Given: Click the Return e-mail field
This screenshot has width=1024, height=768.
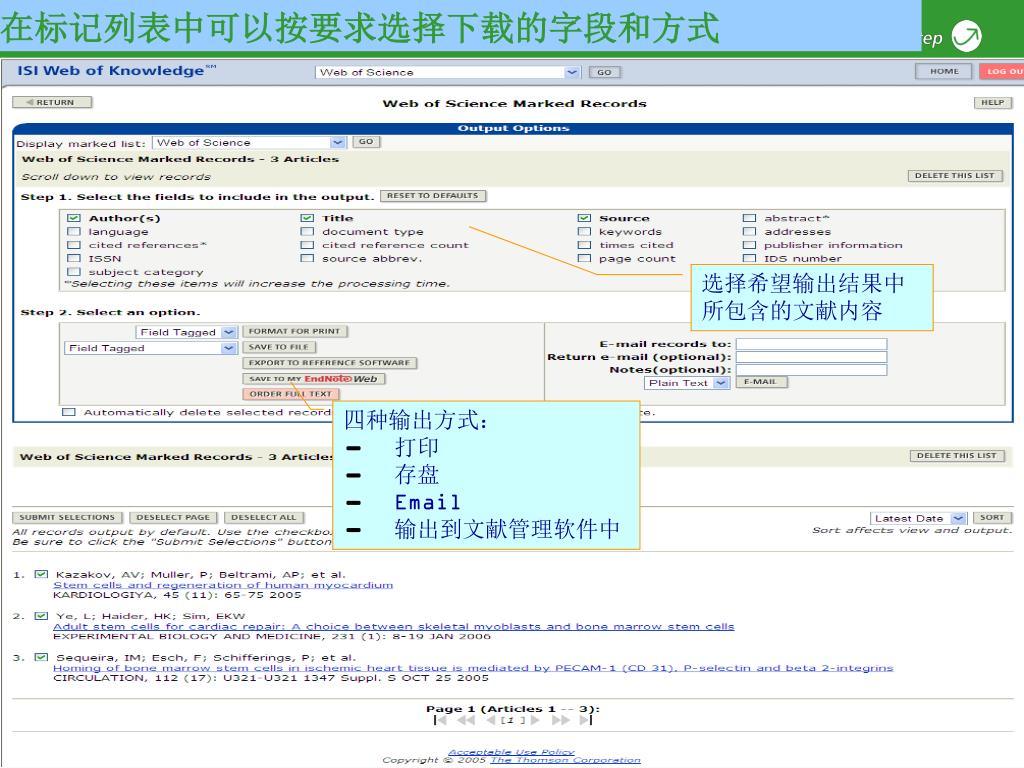Looking at the screenshot, I should [x=811, y=357].
